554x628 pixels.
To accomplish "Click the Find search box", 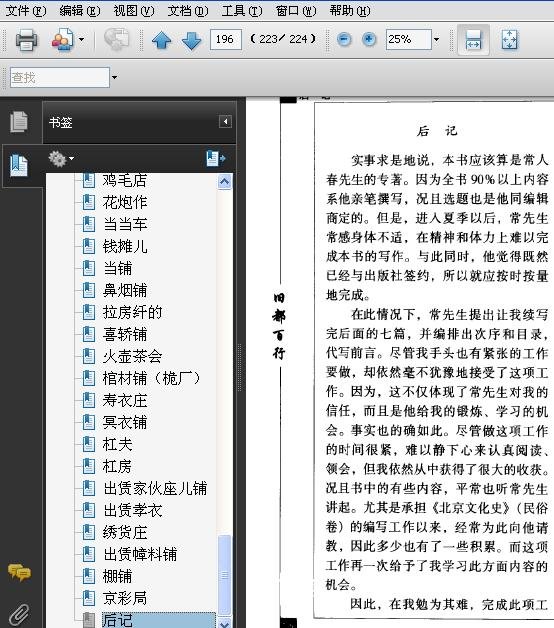I will (x=60, y=77).
